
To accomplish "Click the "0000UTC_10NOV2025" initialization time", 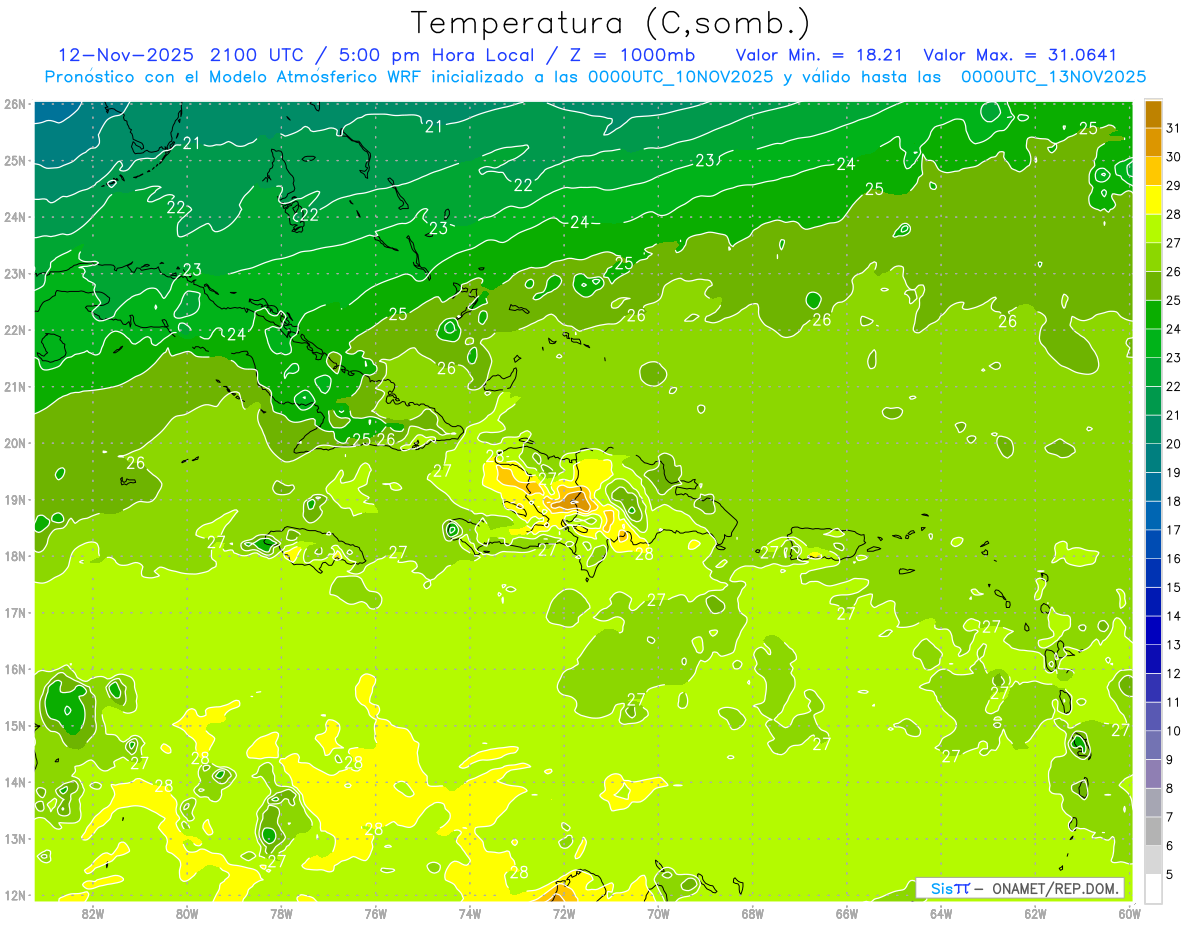I will [x=680, y=77].
